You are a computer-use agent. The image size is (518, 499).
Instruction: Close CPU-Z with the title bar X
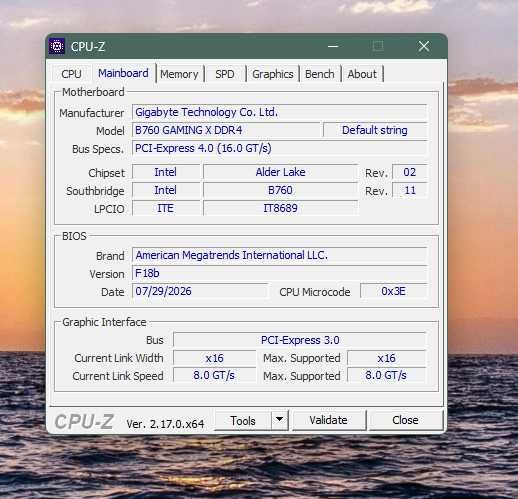point(424,46)
